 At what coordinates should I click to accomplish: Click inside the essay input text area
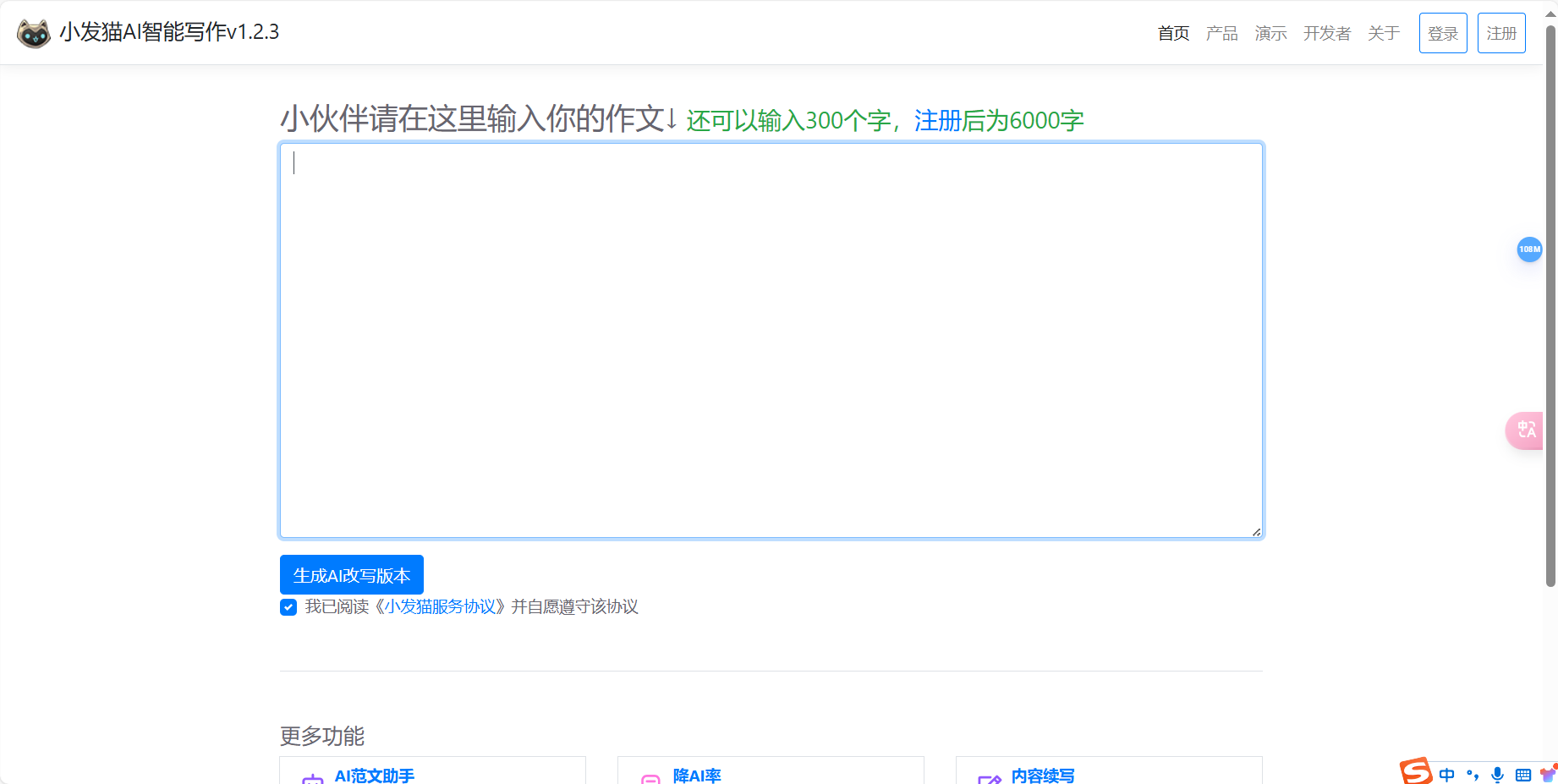tap(771, 340)
